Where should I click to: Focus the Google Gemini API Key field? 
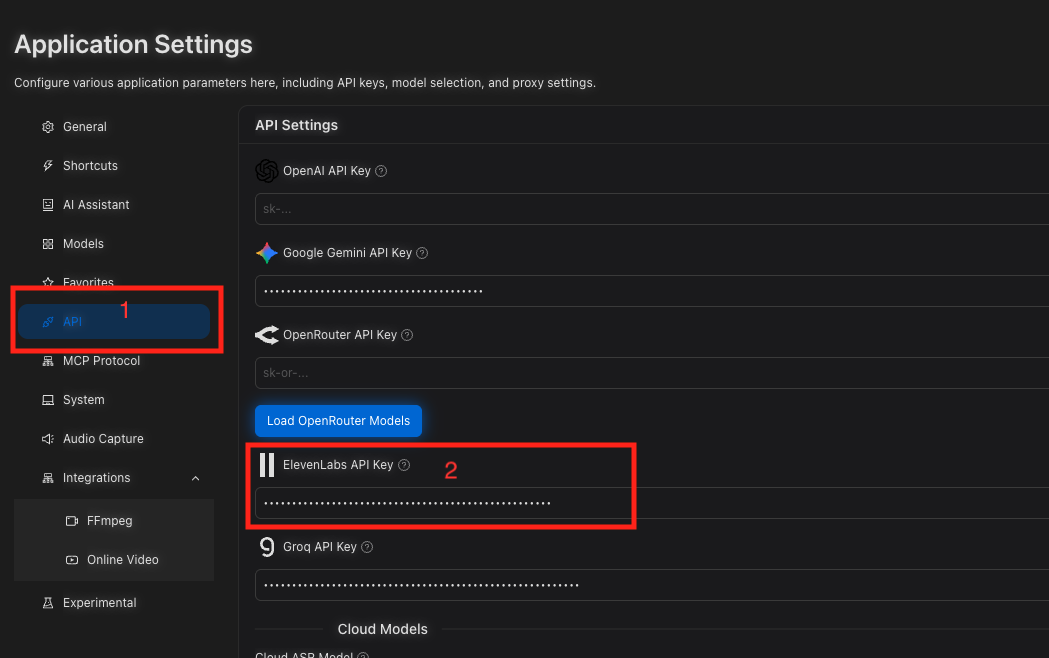coord(652,291)
